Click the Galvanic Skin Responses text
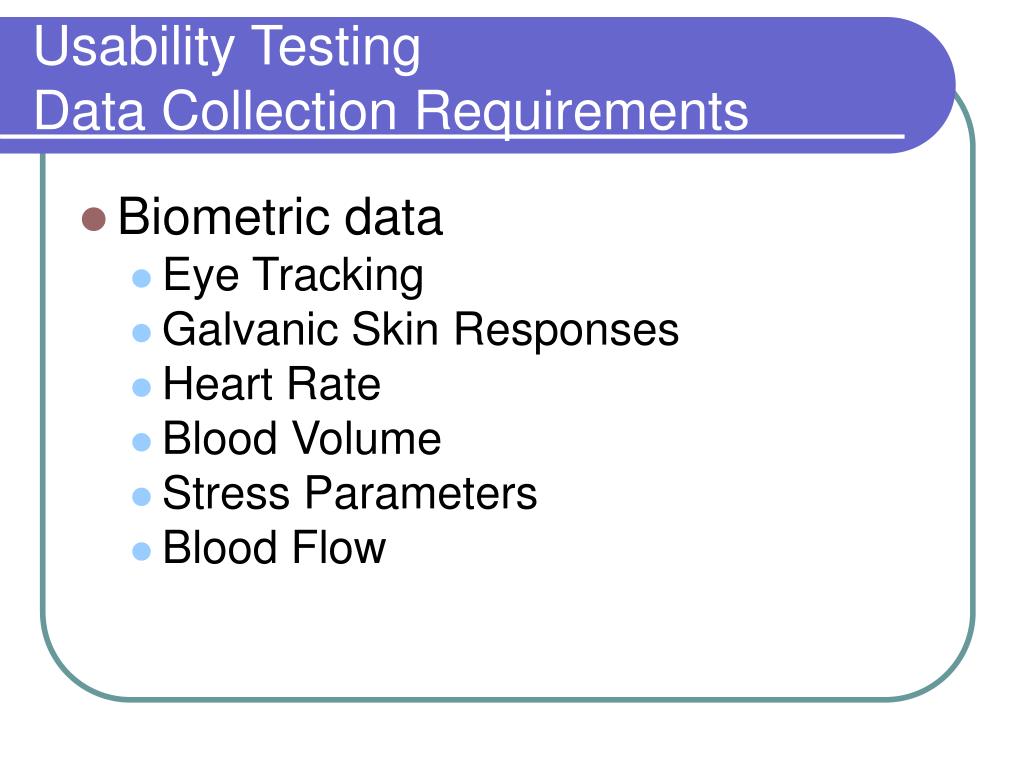 pyautogui.click(x=421, y=330)
